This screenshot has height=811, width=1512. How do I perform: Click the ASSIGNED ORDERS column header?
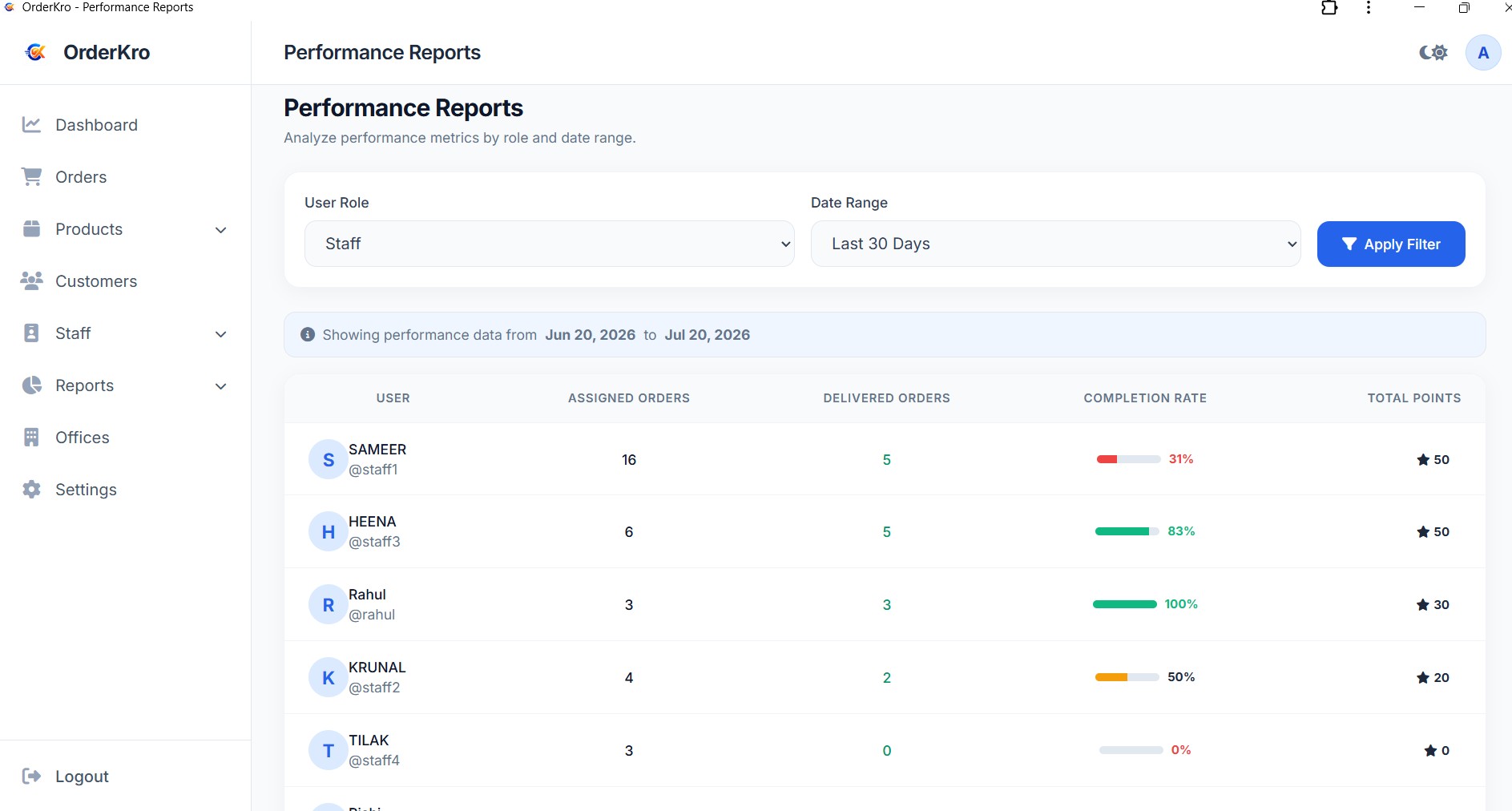pyautogui.click(x=629, y=398)
